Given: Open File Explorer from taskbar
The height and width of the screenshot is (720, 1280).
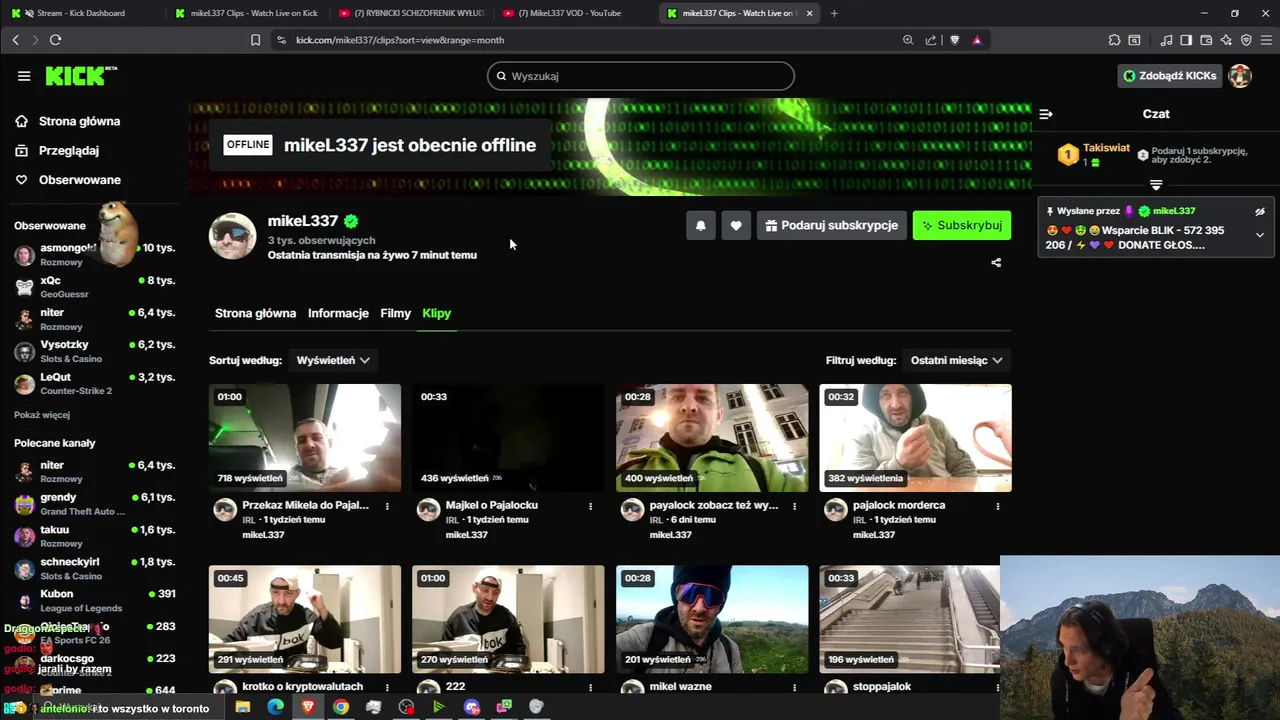Looking at the screenshot, I should coord(242,707).
